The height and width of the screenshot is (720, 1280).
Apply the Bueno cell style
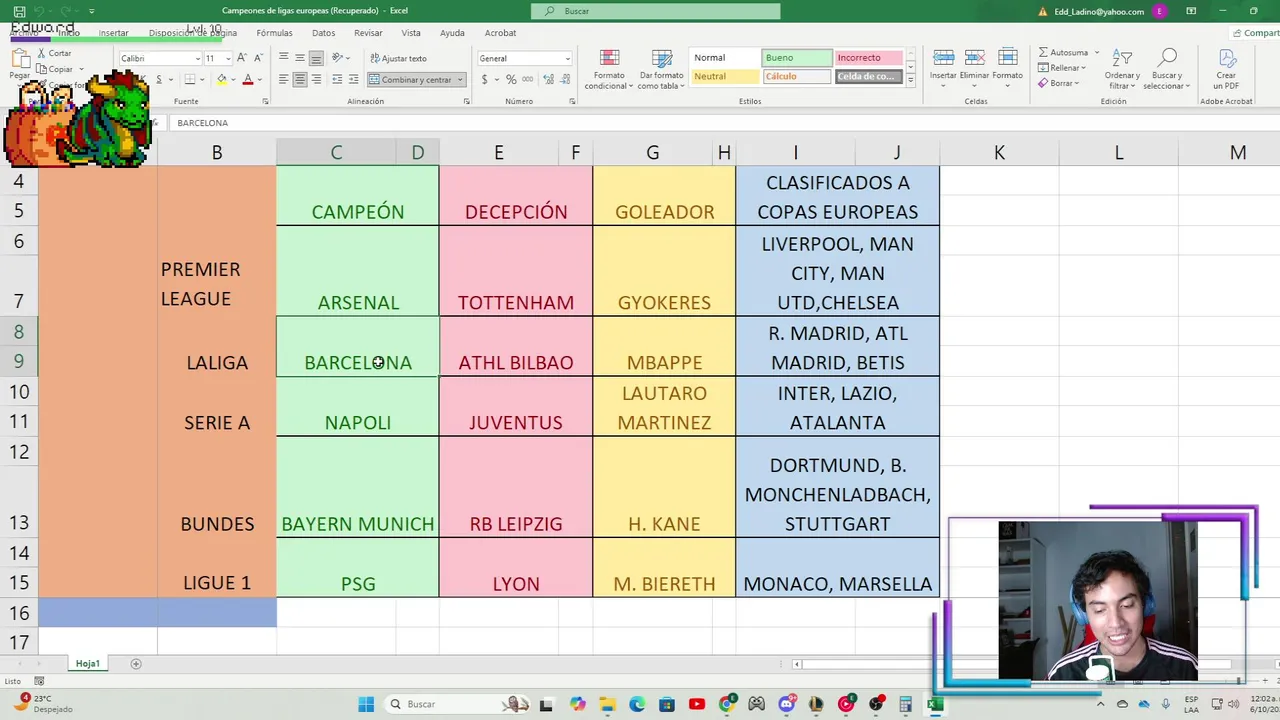(796, 58)
